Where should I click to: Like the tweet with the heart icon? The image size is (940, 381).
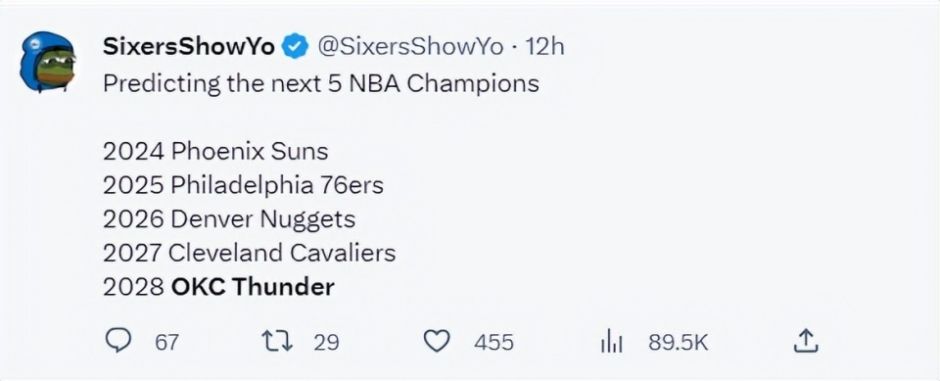(436, 341)
